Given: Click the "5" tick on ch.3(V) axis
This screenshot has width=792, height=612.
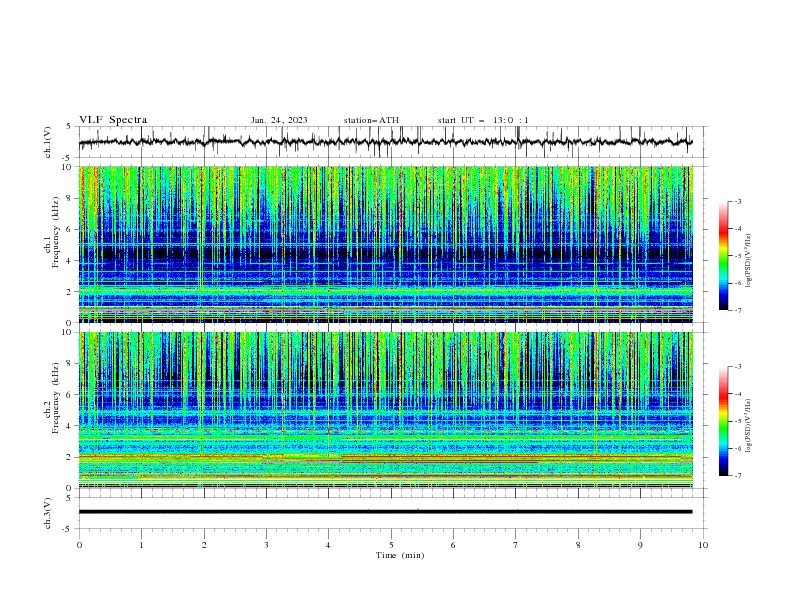Looking at the screenshot, I should point(69,498).
